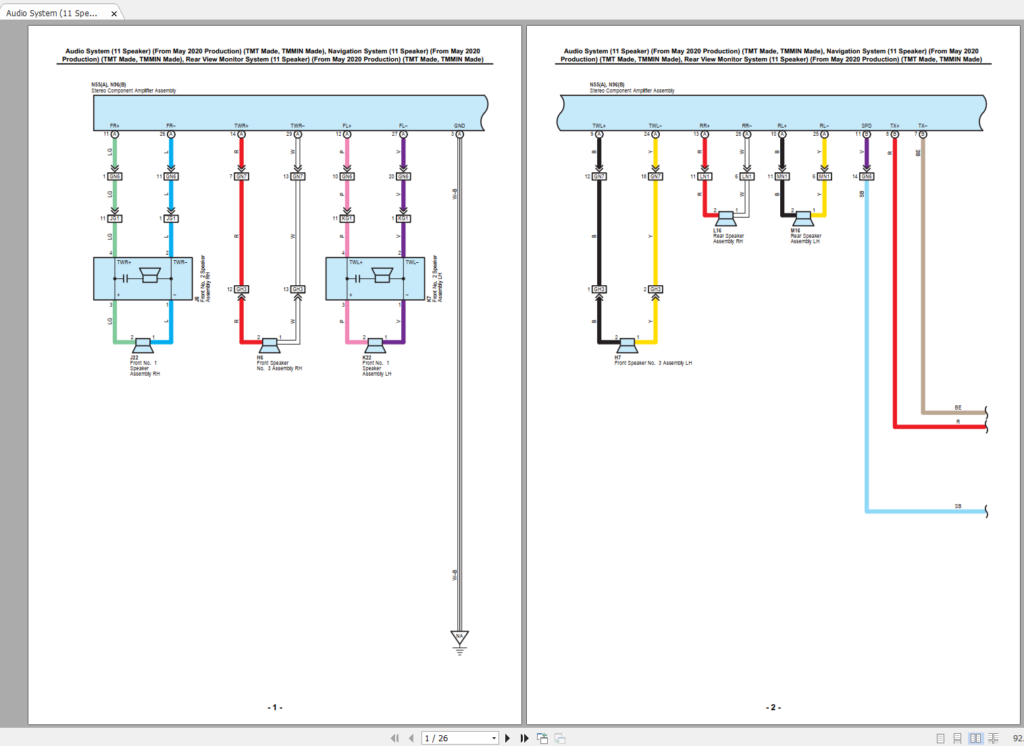
Task: Switch to single page layout
Action: pyautogui.click(x=940, y=738)
